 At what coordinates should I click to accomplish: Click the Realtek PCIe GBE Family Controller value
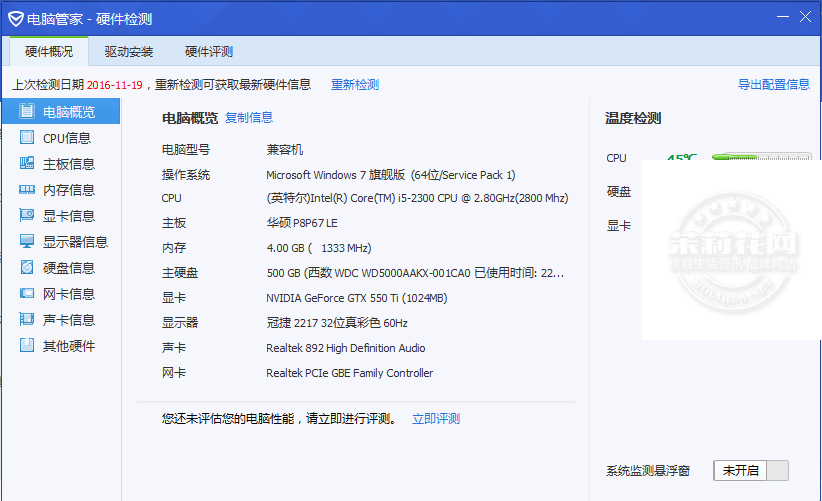(350, 373)
